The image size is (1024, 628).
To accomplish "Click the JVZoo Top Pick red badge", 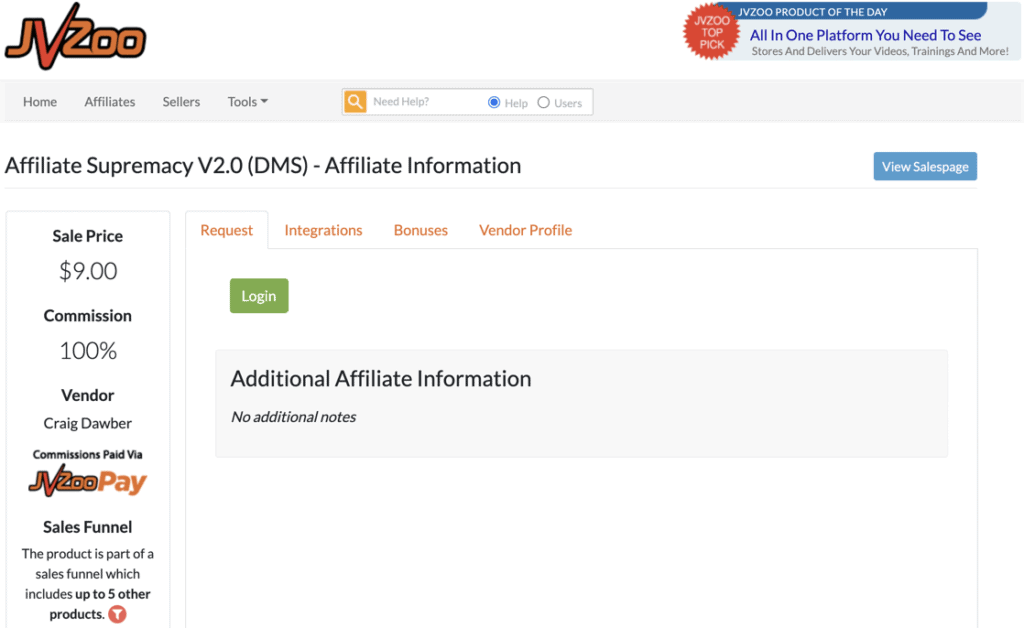I will click(711, 32).
